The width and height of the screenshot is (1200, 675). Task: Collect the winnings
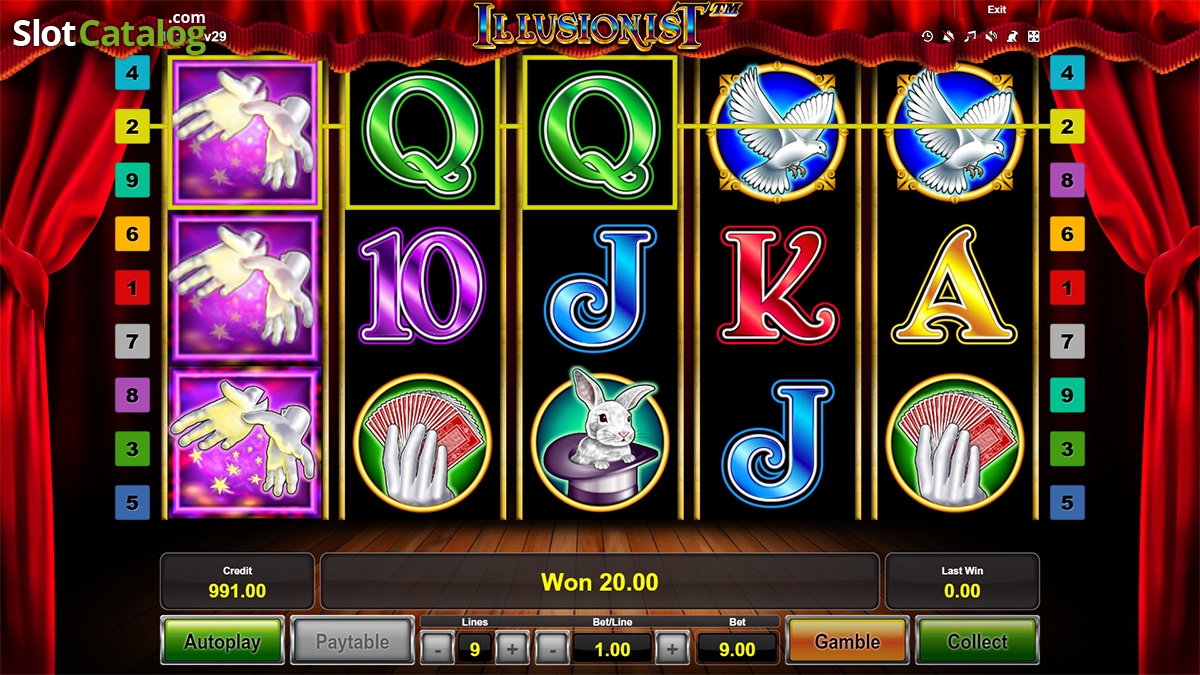pyautogui.click(x=978, y=642)
